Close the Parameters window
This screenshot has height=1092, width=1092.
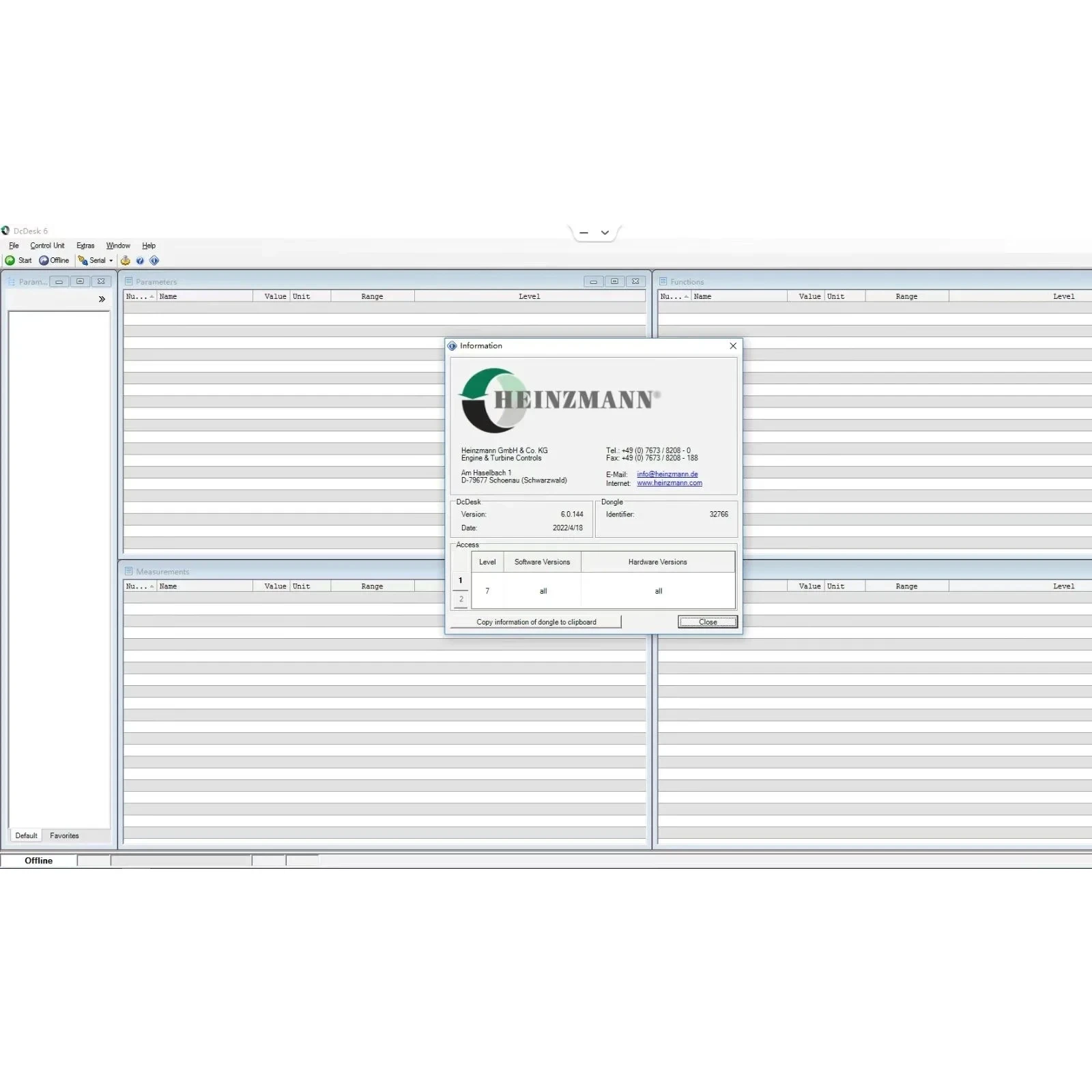tap(635, 281)
